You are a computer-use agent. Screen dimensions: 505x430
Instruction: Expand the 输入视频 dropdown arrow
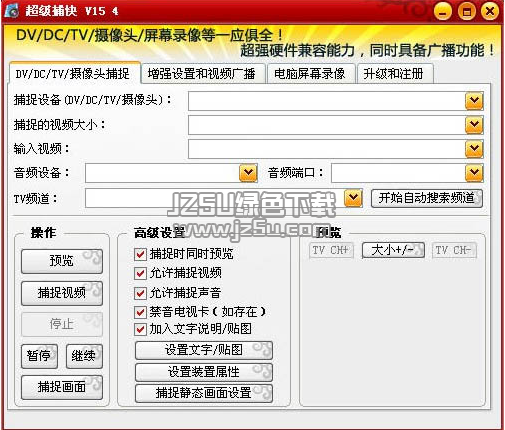[474, 149]
